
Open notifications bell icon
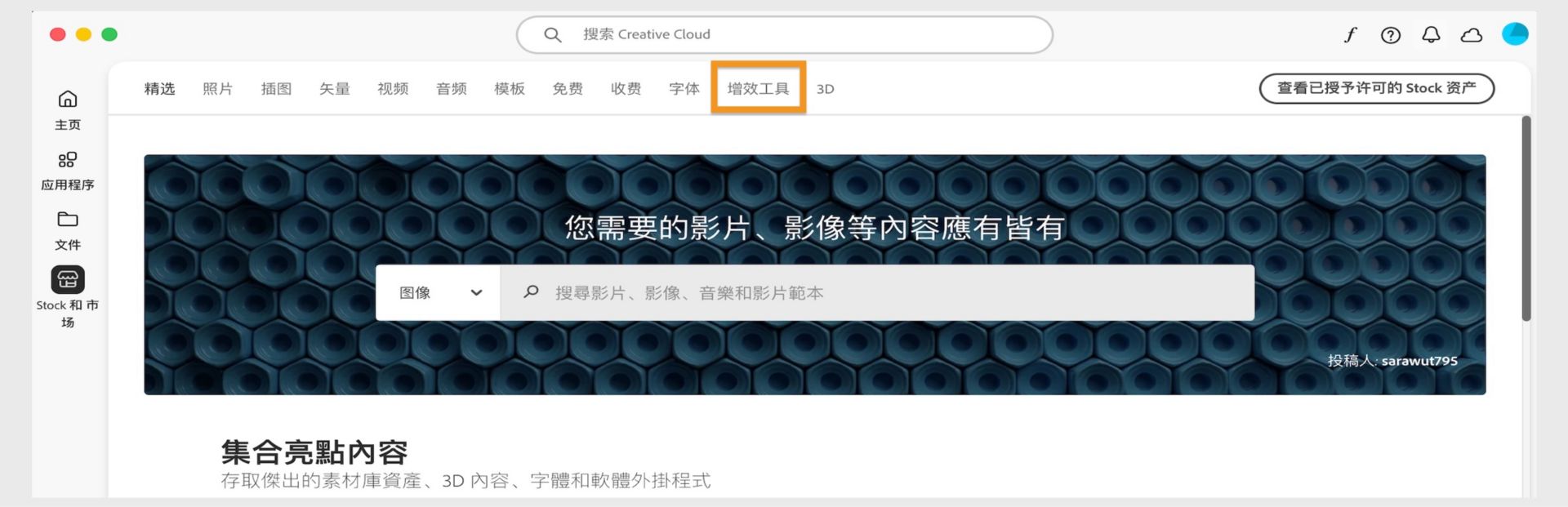point(1431,34)
